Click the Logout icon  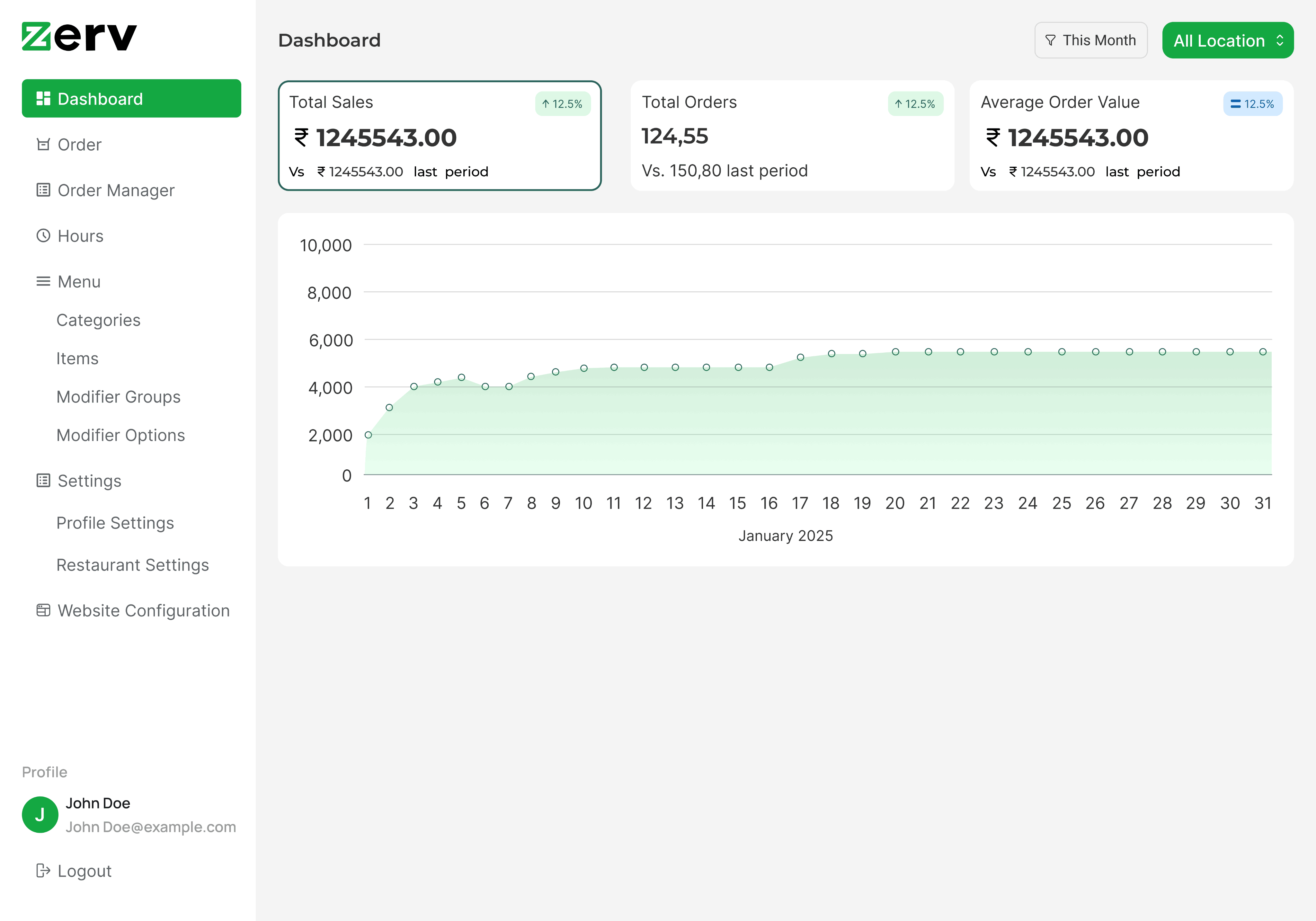pos(43,871)
